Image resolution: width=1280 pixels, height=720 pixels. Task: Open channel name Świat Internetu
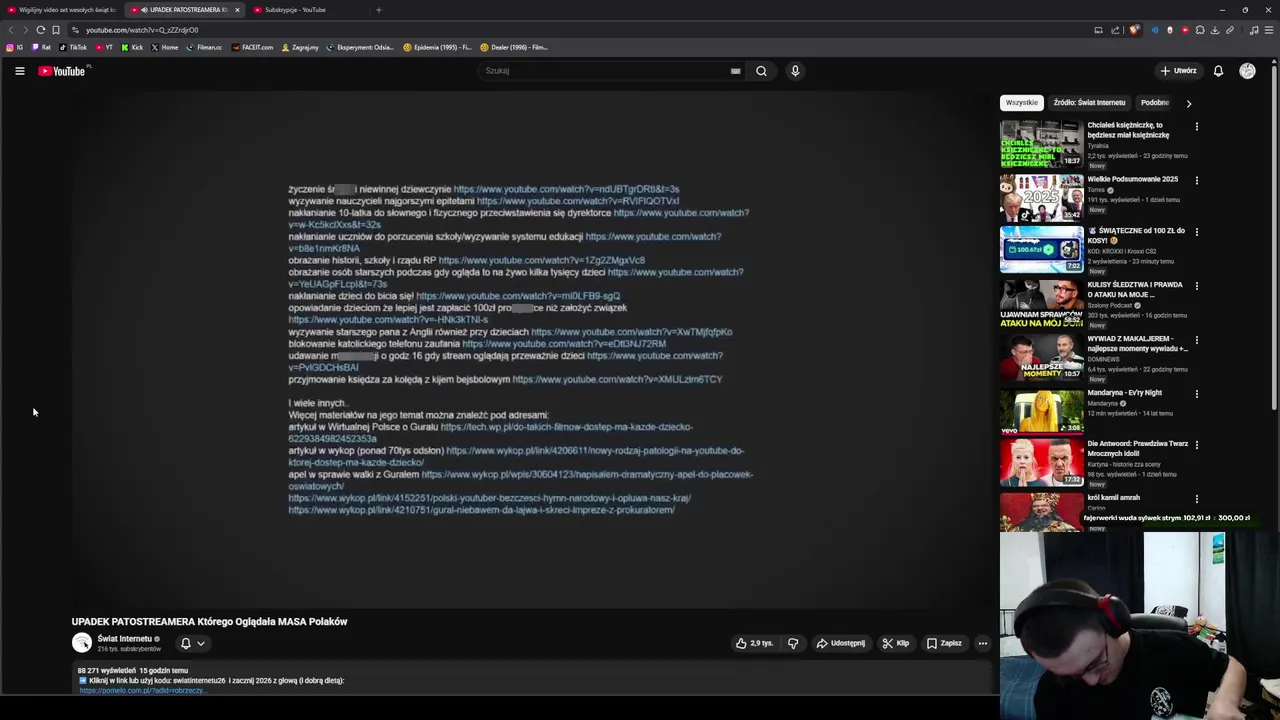[124, 639]
